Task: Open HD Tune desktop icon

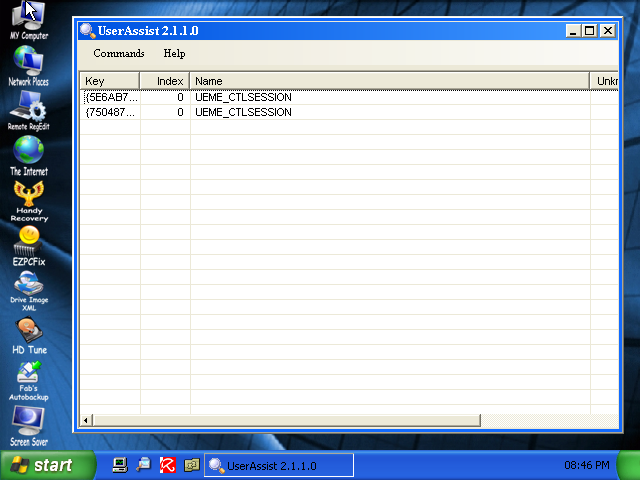Action: pyautogui.click(x=28, y=332)
